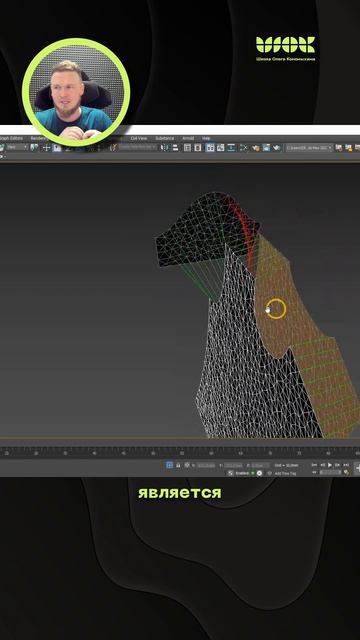
Task: Open the Graph Editors menu
Action: point(11,139)
